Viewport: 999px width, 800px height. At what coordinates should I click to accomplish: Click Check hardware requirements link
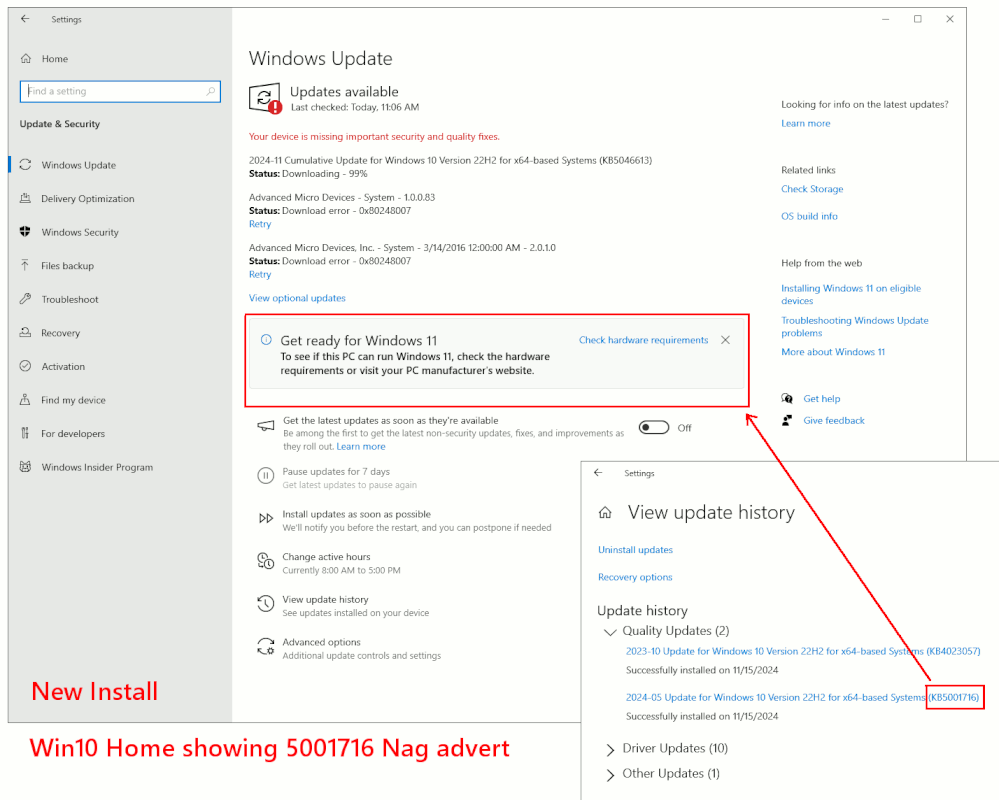point(643,340)
